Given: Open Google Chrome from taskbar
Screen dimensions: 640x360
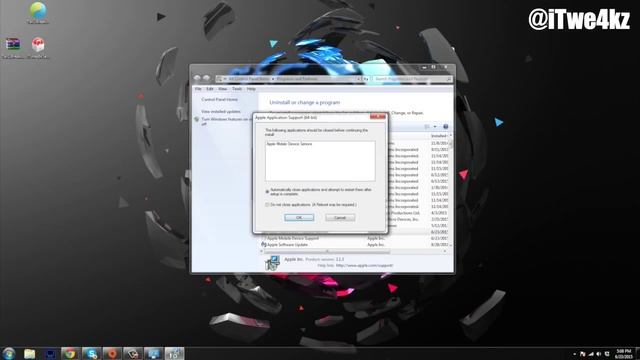Looking at the screenshot, I should click(x=70, y=353).
